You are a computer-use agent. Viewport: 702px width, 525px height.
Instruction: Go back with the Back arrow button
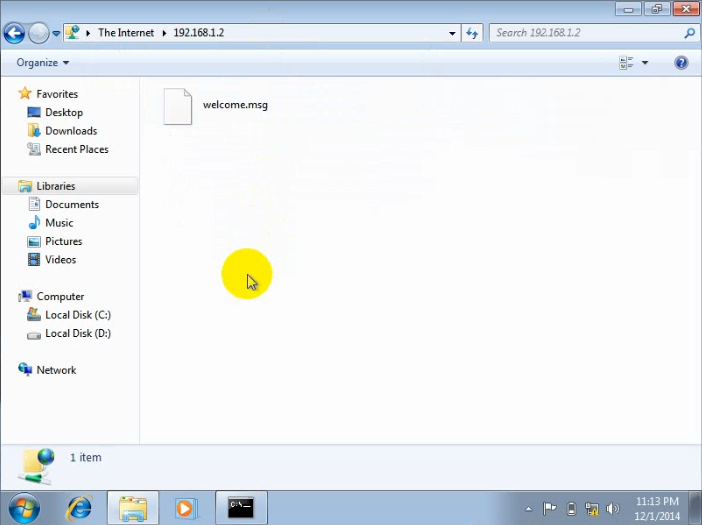pos(14,33)
